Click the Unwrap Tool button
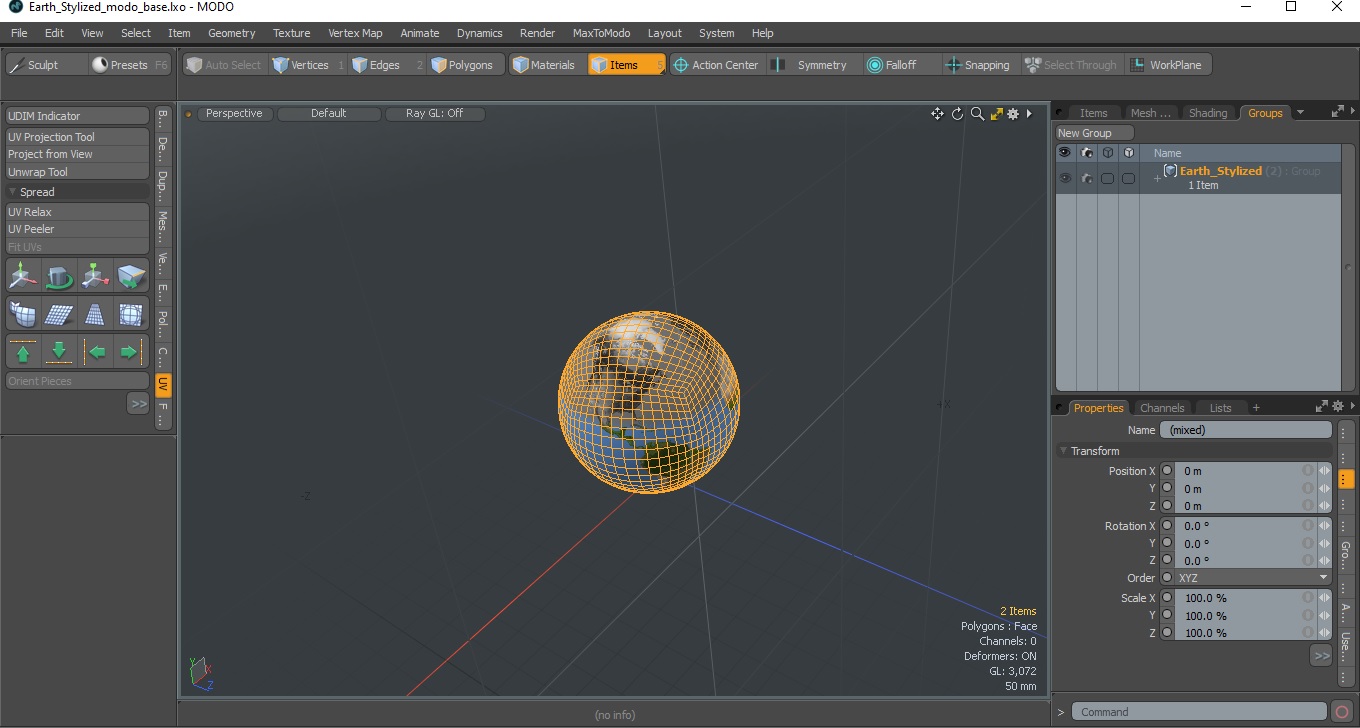The width and height of the screenshot is (1360, 728). coord(78,172)
